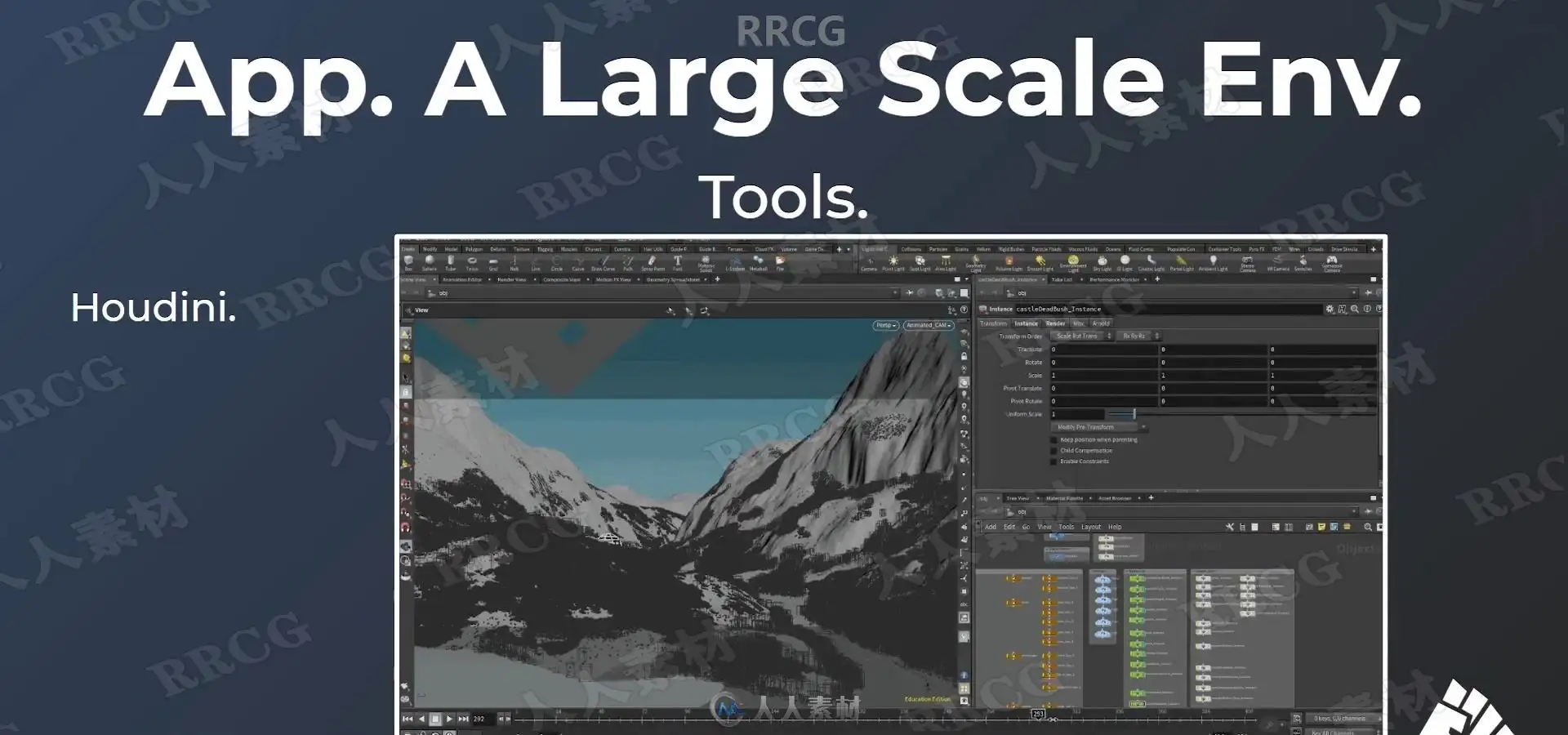Add a Camera from the lights shelf
This screenshot has height=735, width=1568.
click(x=869, y=264)
